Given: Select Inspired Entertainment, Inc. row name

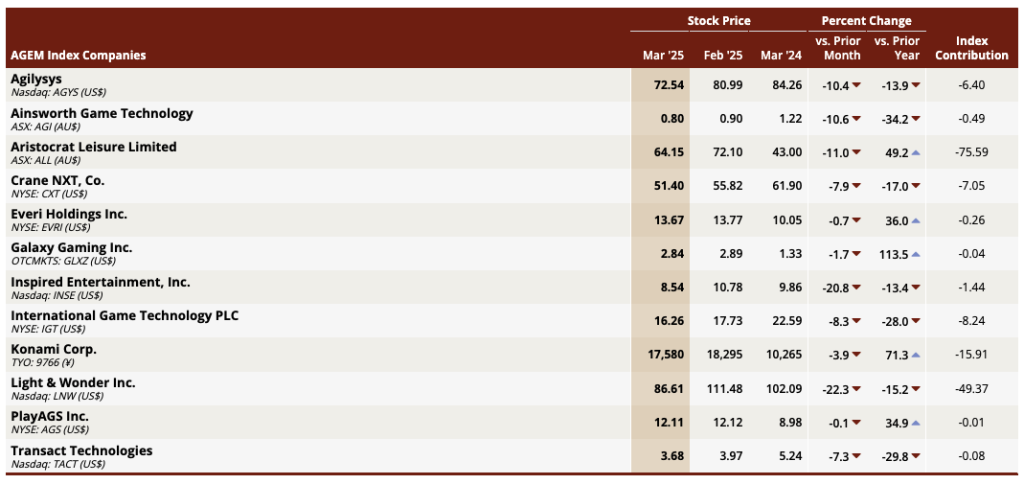Looking at the screenshot, I should (101, 282).
